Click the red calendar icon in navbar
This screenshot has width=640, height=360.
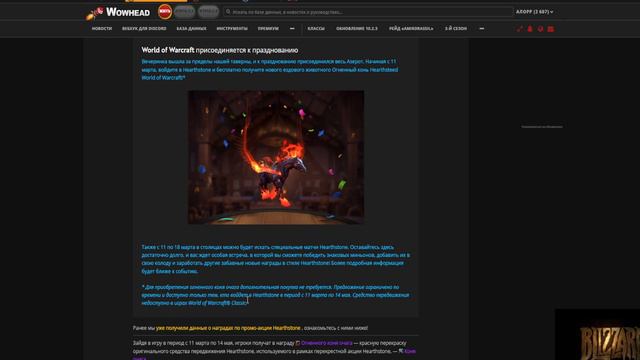coord(551,29)
